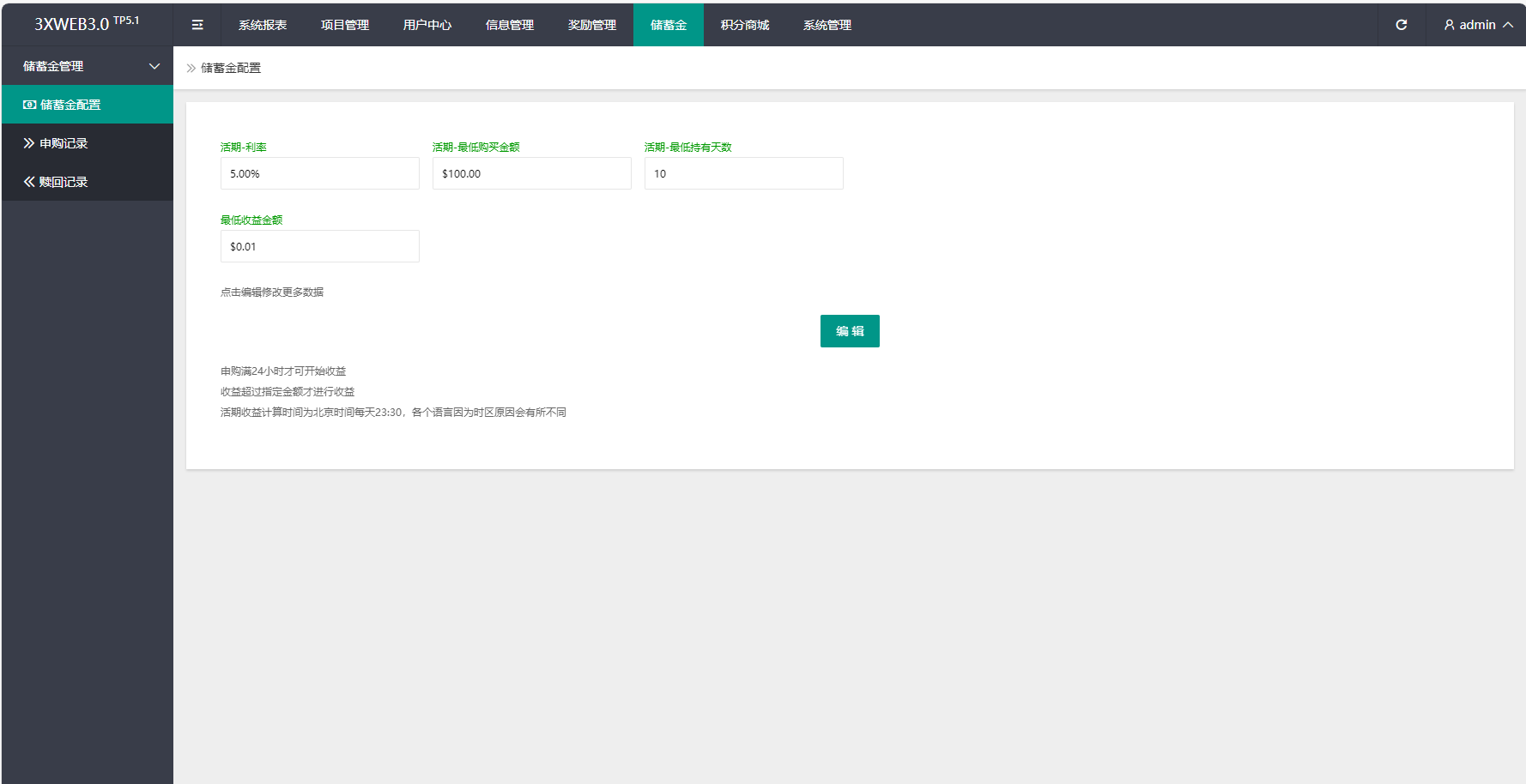Open the 积分商城 section
Viewport: 1526px width, 784px height.
pyautogui.click(x=745, y=25)
